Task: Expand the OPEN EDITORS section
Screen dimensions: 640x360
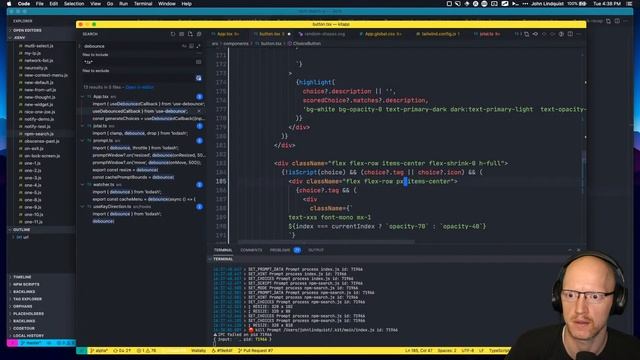Action: click(26, 31)
